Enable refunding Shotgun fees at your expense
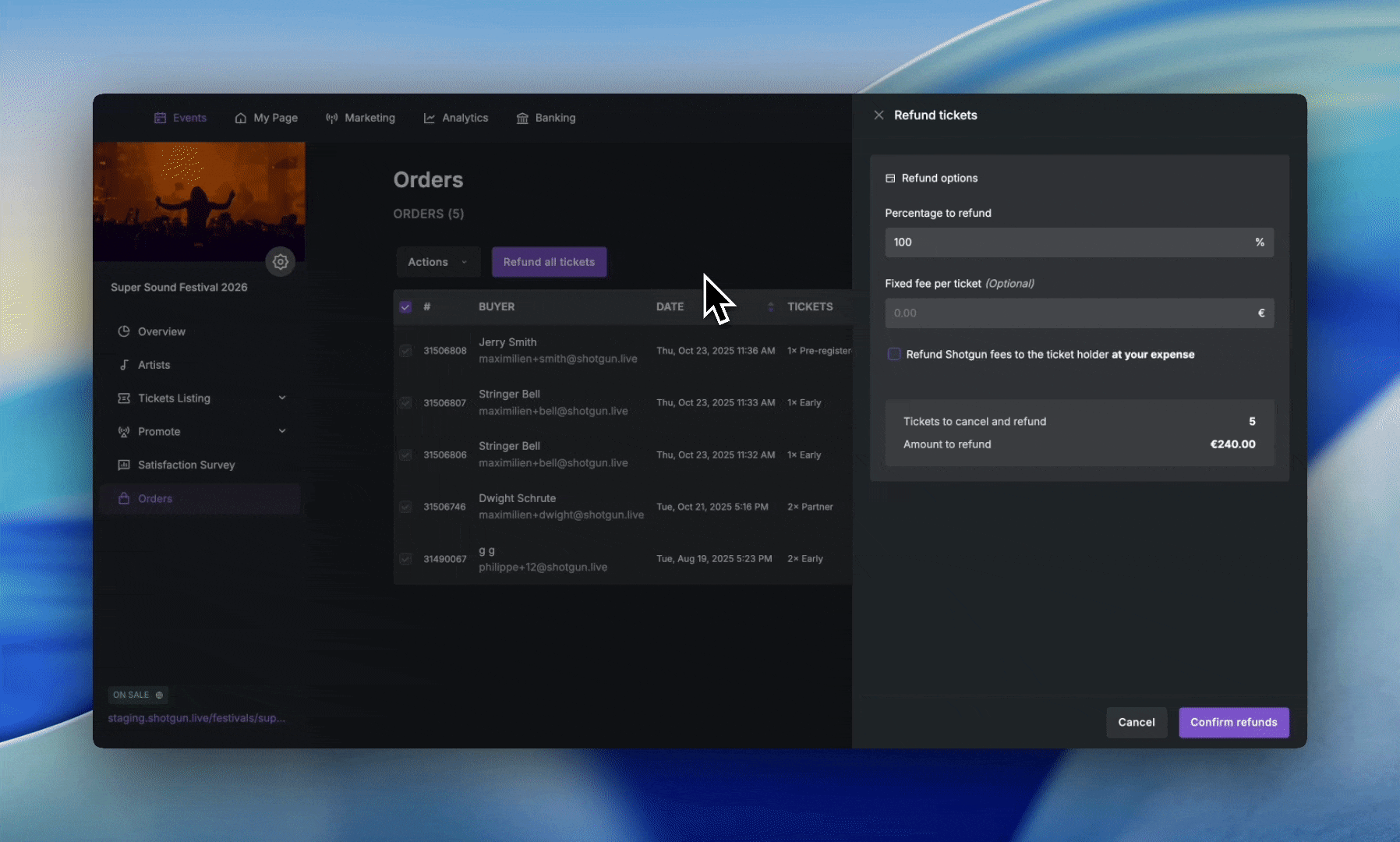This screenshot has width=1400, height=842. pyautogui.click(x=894, y=355)
